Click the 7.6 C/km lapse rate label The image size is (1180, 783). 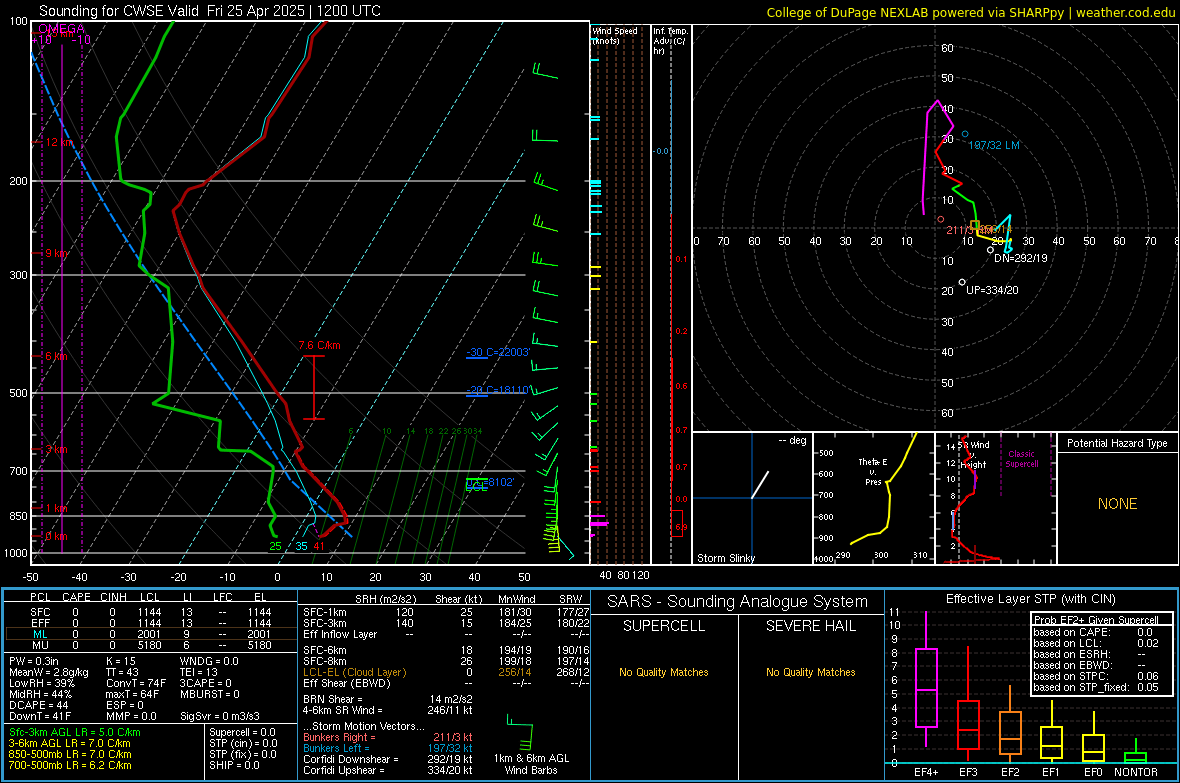pos(319,346)
